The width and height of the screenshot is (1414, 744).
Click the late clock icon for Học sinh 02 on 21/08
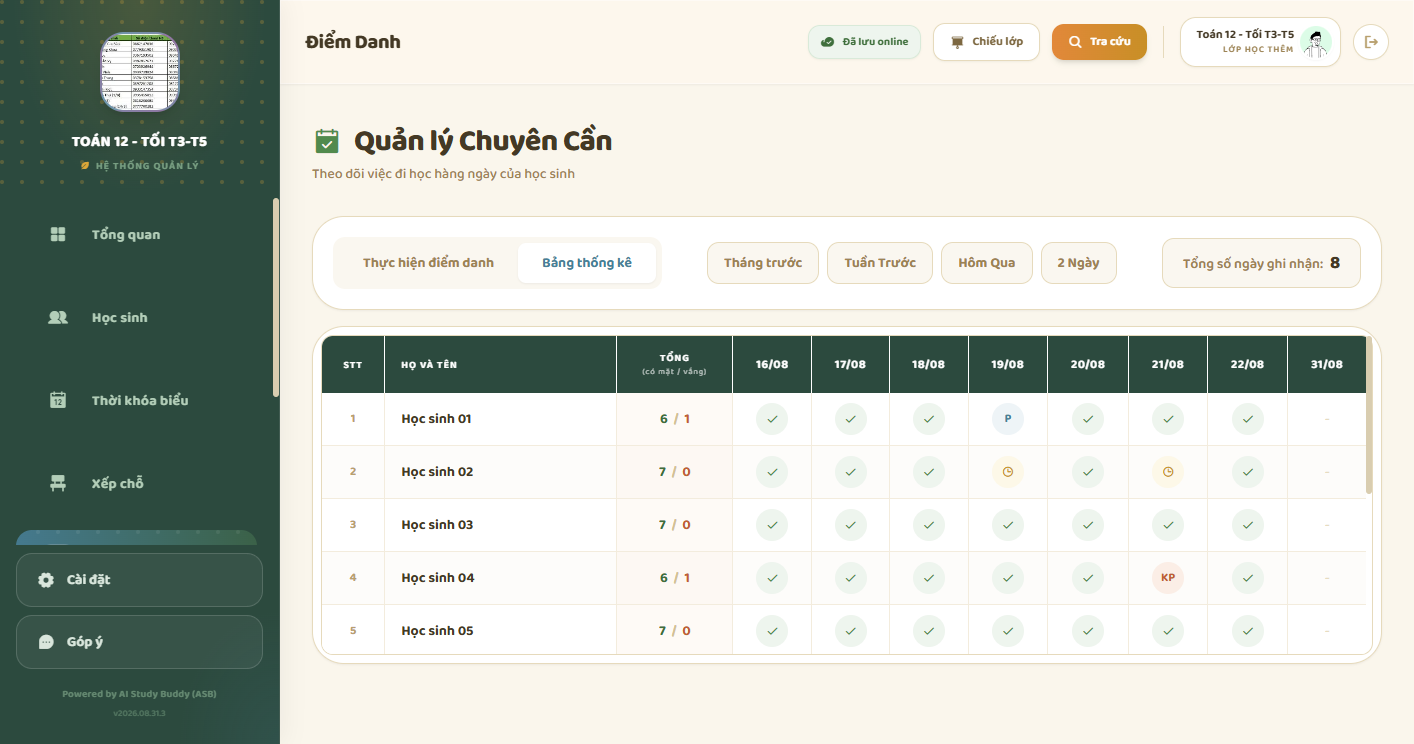point(1167,472)
